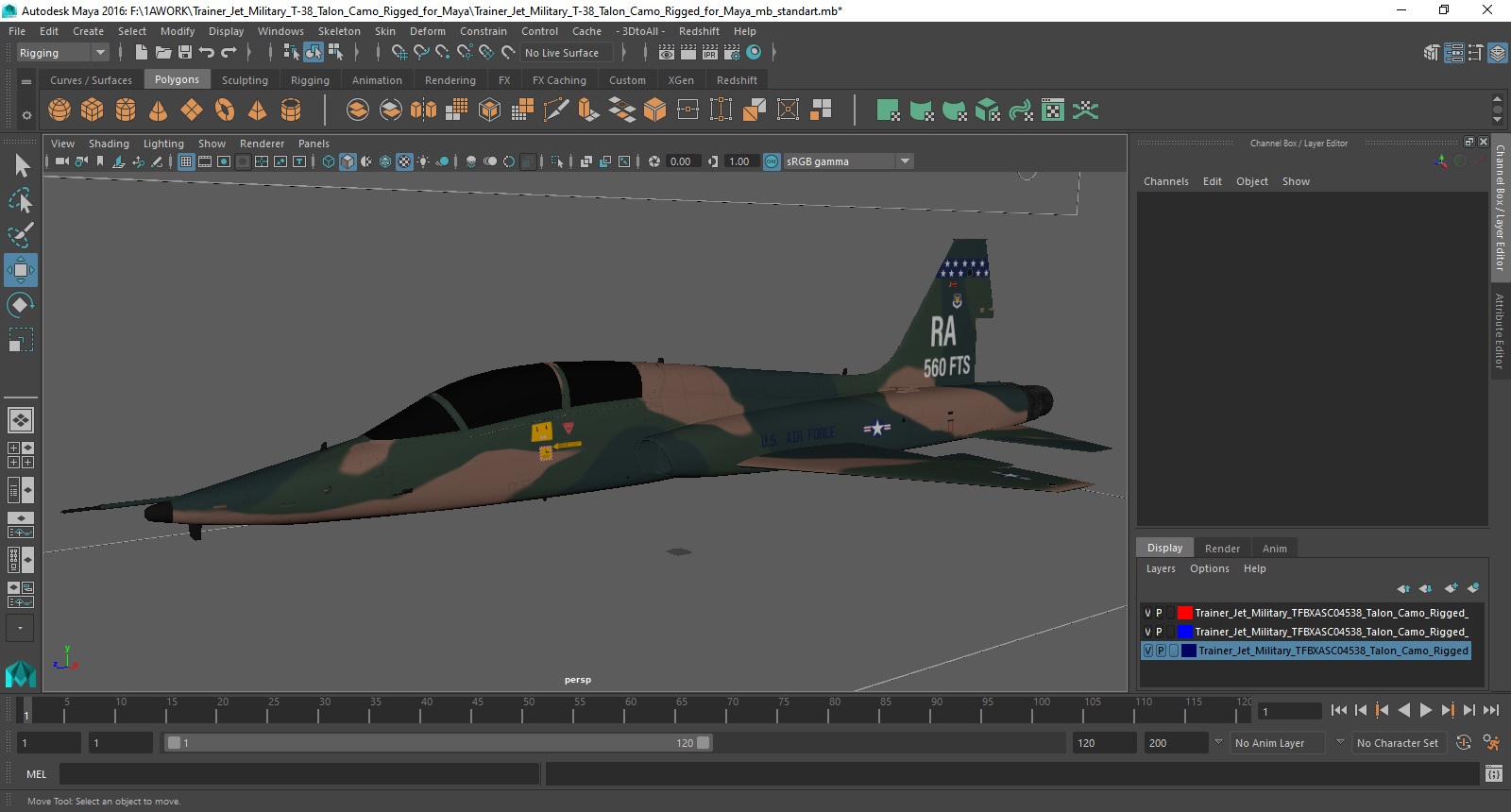Create a polygon pipe from the shelf
Screen dimensions: 1511x812
tap(291, 110)
